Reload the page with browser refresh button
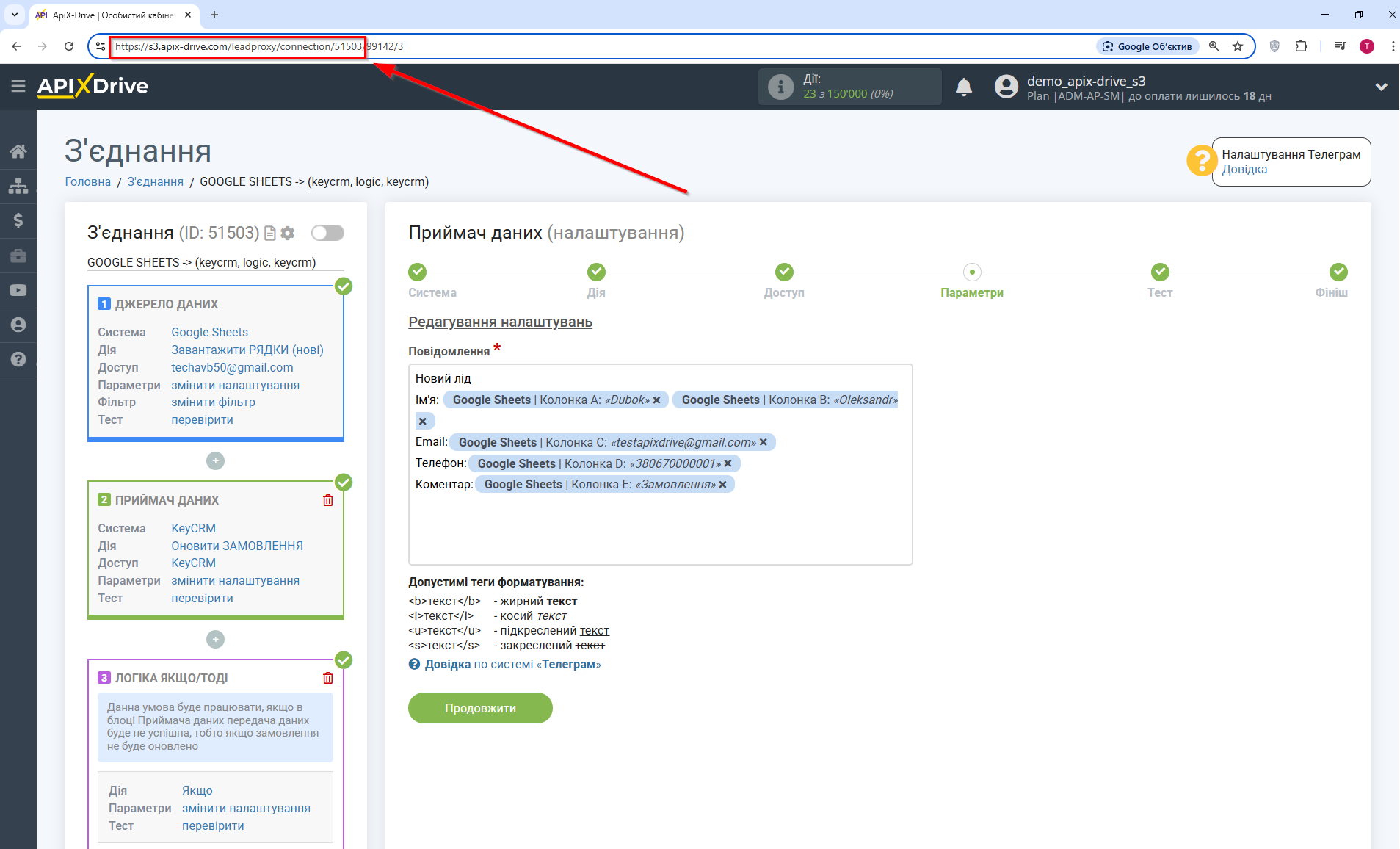1400x849 pixels. coord(69,46)
